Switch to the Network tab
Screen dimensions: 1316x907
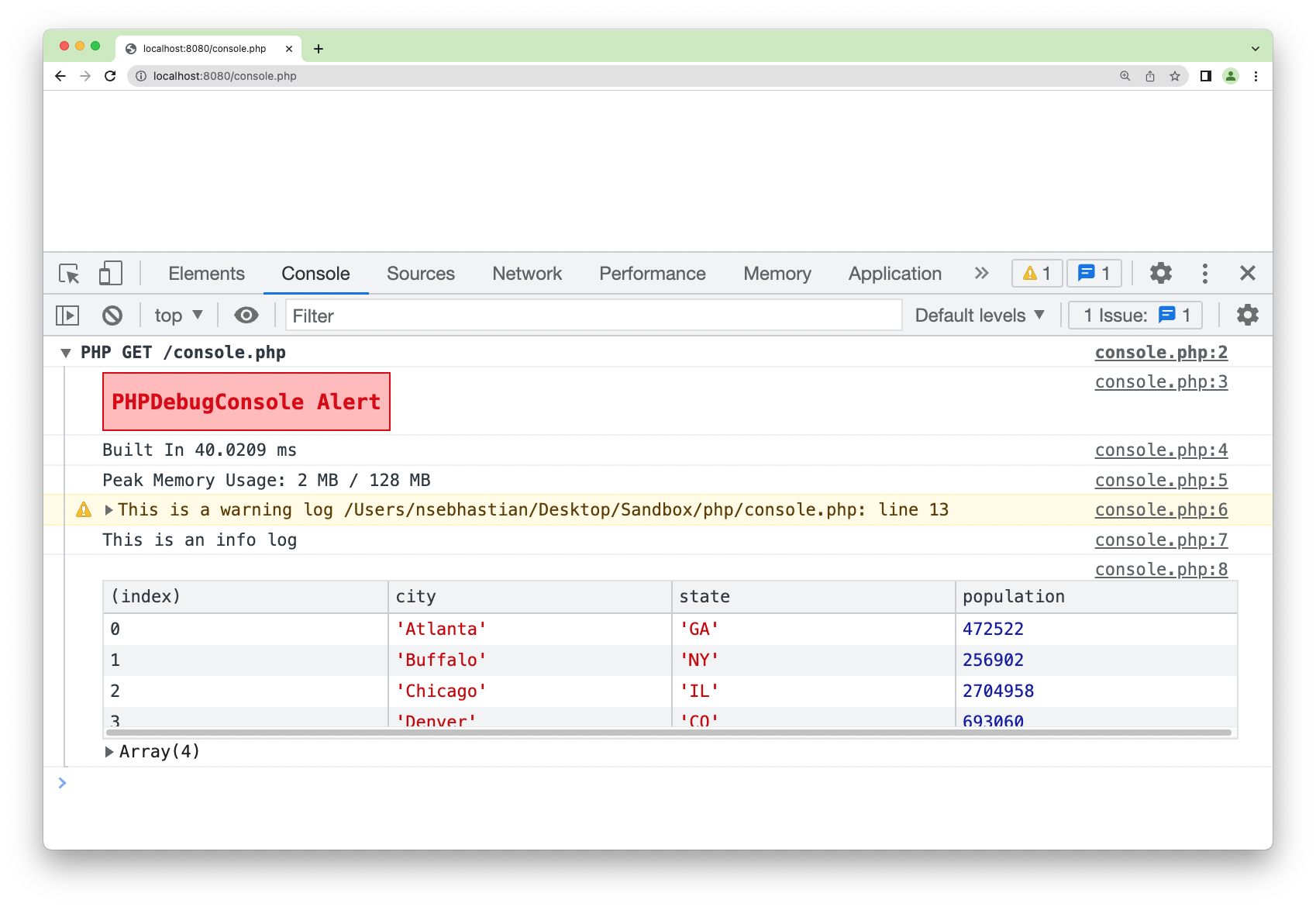click(526, 274)
